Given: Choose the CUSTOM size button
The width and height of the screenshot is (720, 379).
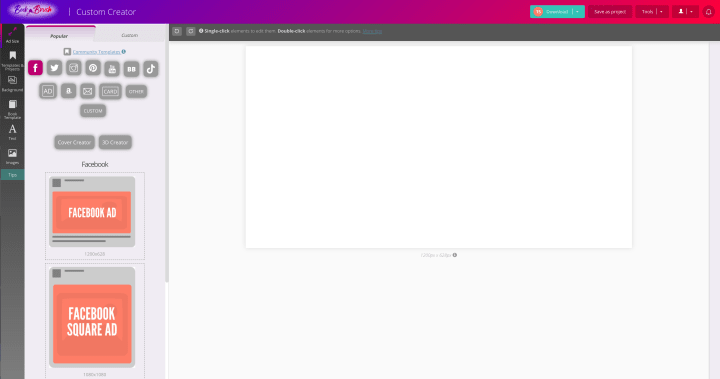Looking at the screenshot, I should coord(93,111).
